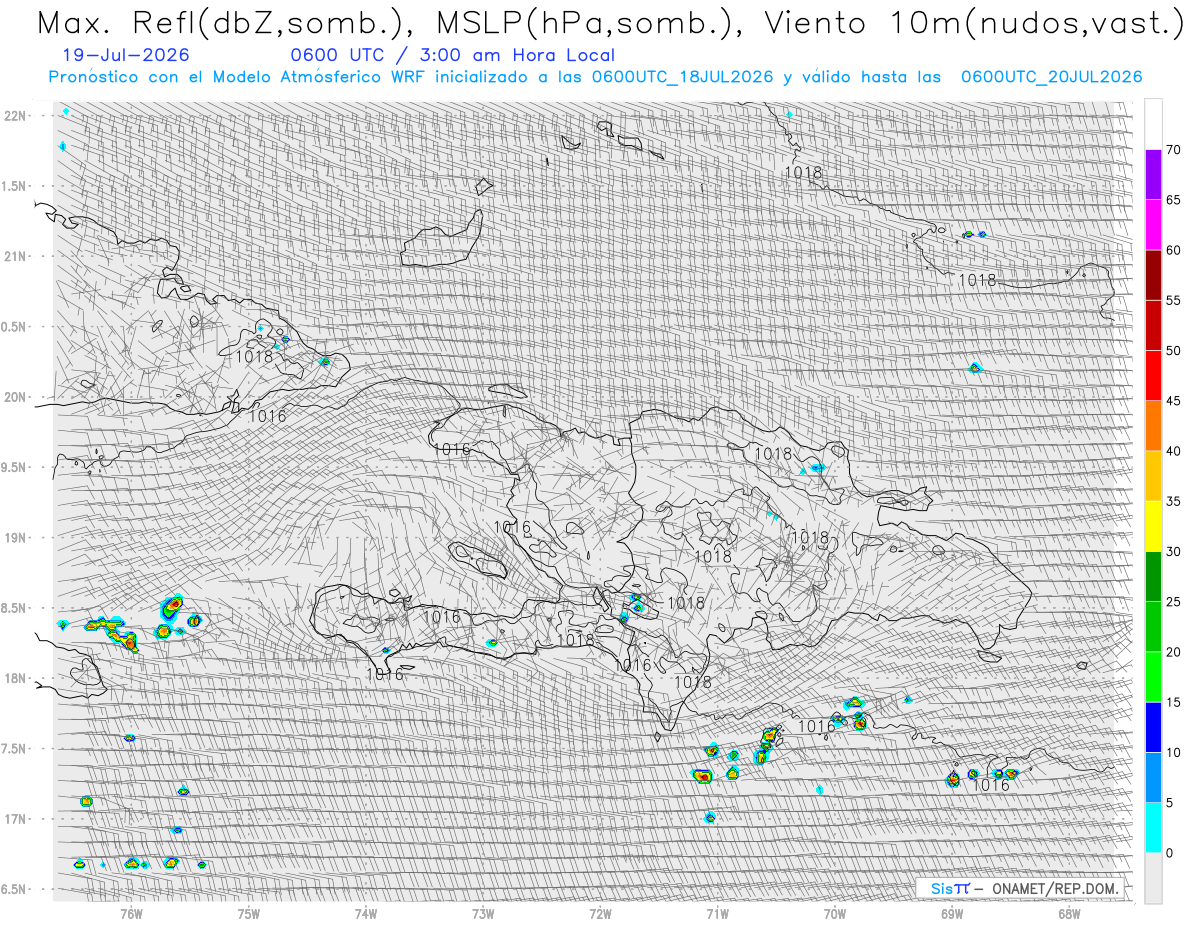
Task: Click the 20N latitude axis label
Action: tap(15, 397)
